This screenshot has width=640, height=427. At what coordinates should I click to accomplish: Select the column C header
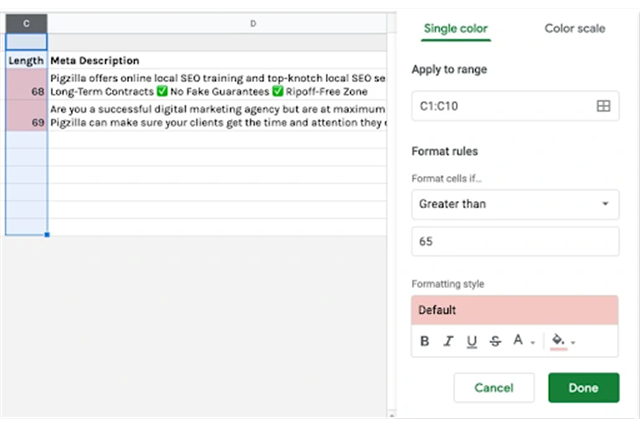25,22
